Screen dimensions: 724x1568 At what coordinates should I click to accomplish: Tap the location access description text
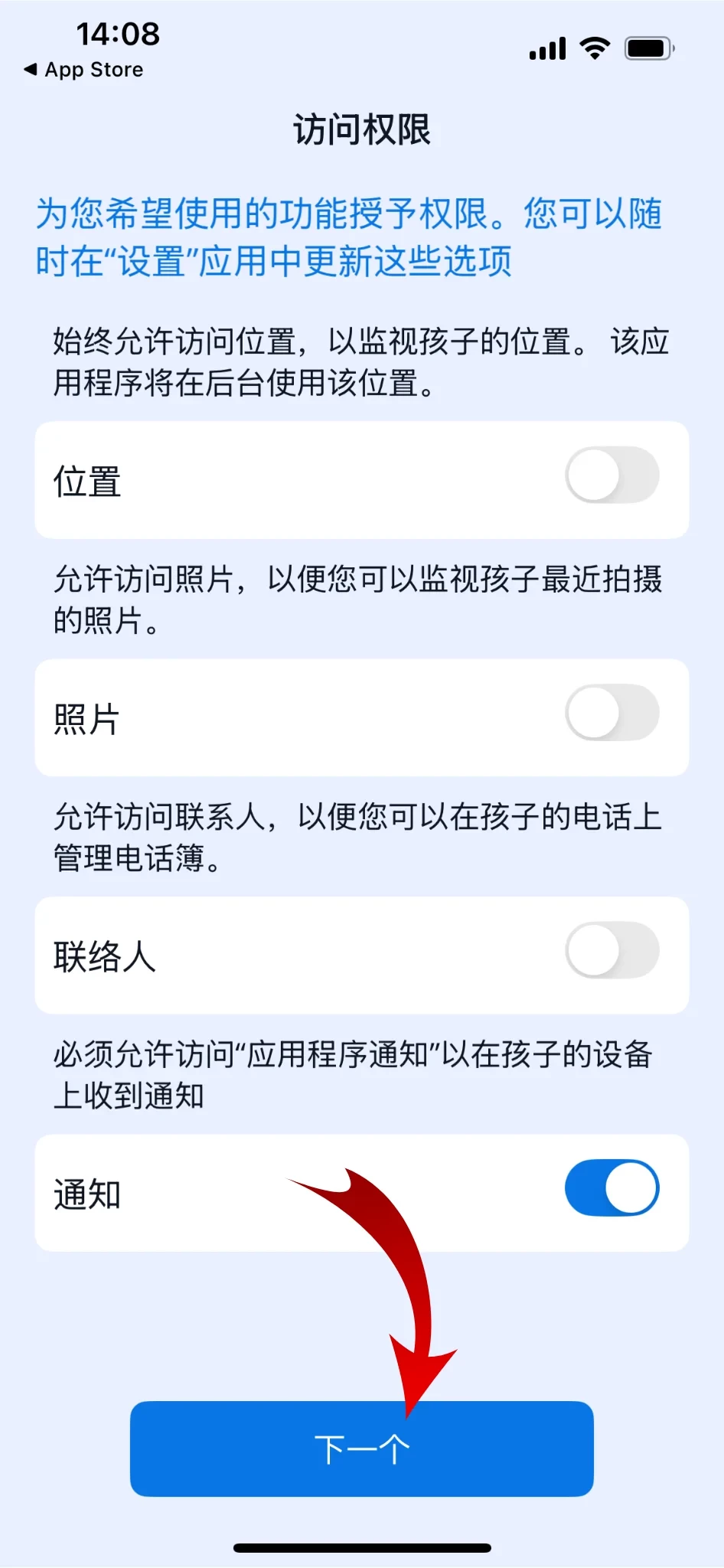360,361
